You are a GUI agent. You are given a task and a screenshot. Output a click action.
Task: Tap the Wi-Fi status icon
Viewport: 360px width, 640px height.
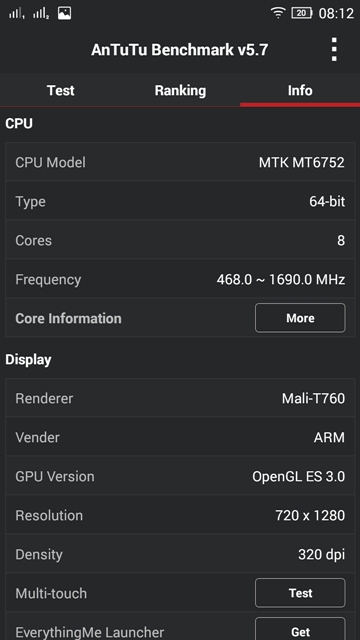278,13
